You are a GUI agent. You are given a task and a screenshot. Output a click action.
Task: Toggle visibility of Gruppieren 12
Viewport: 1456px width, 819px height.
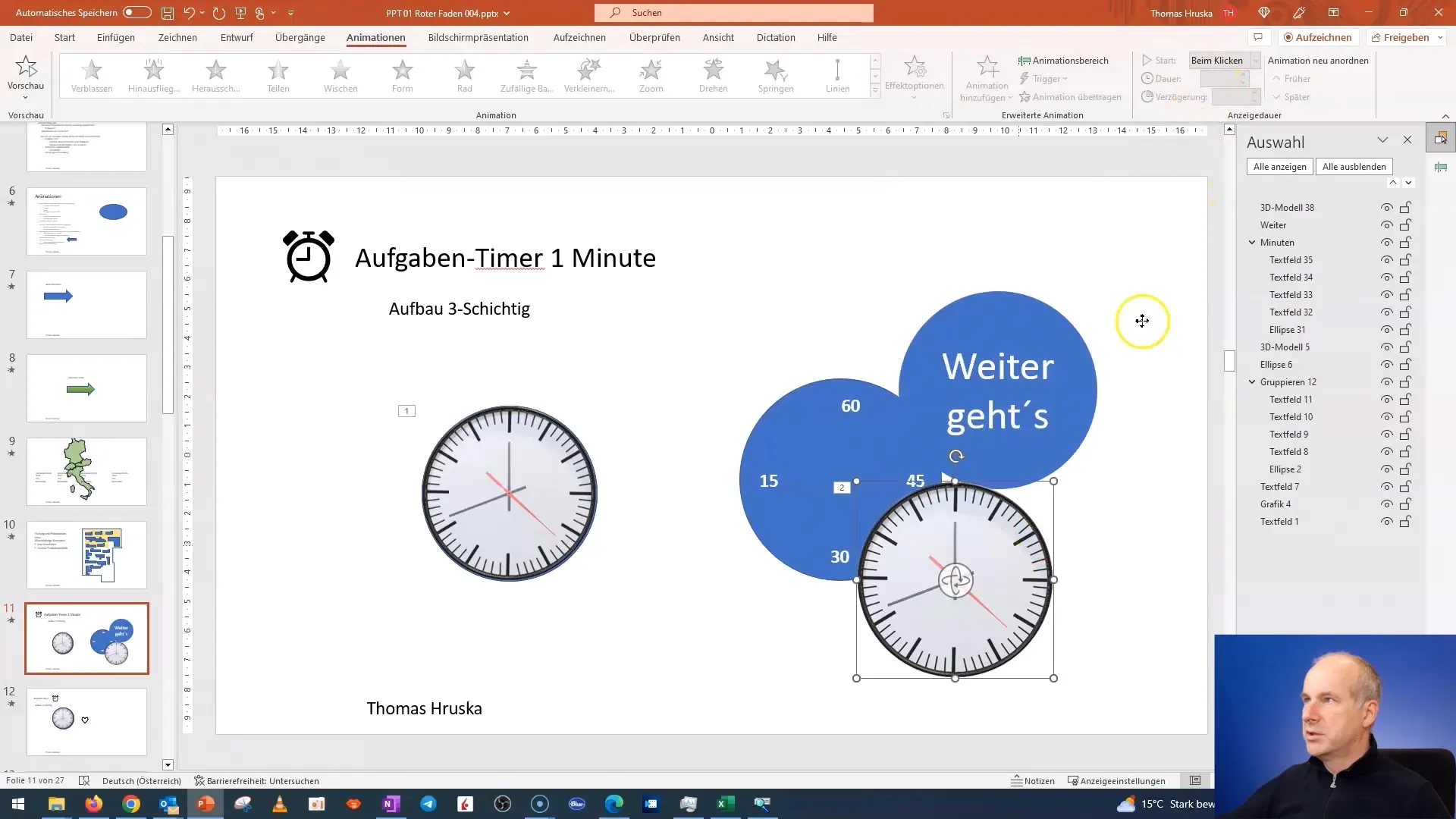point(1386,382)
